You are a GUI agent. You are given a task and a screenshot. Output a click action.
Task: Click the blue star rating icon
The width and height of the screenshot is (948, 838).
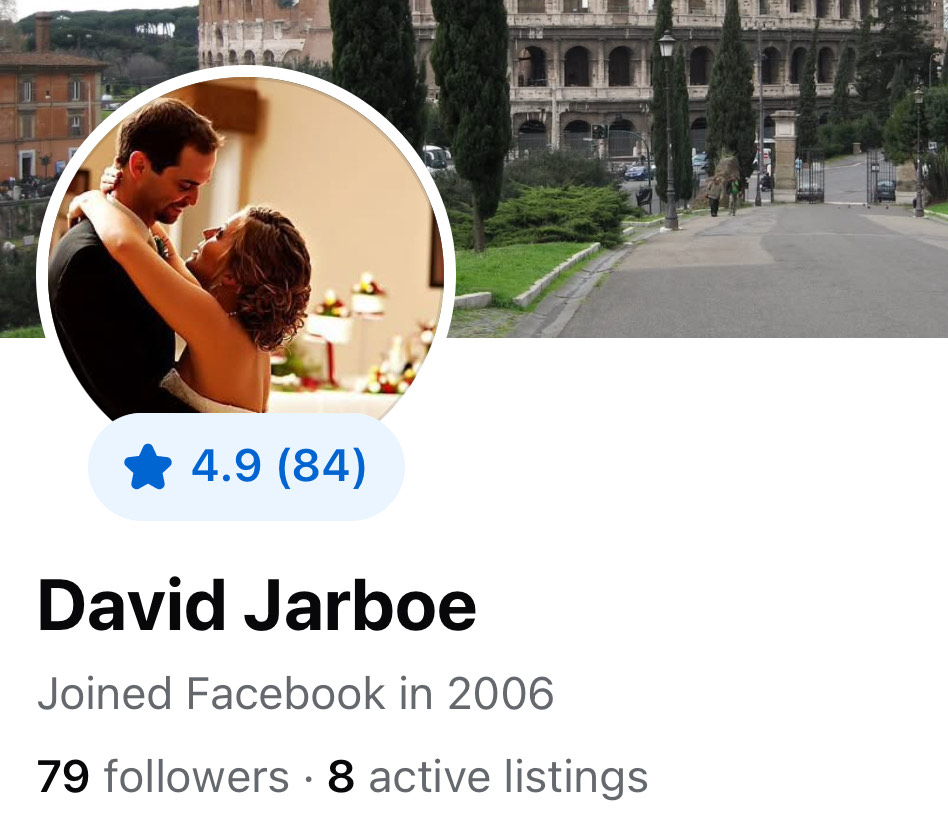pyautogui.click(x=148, y=466)
